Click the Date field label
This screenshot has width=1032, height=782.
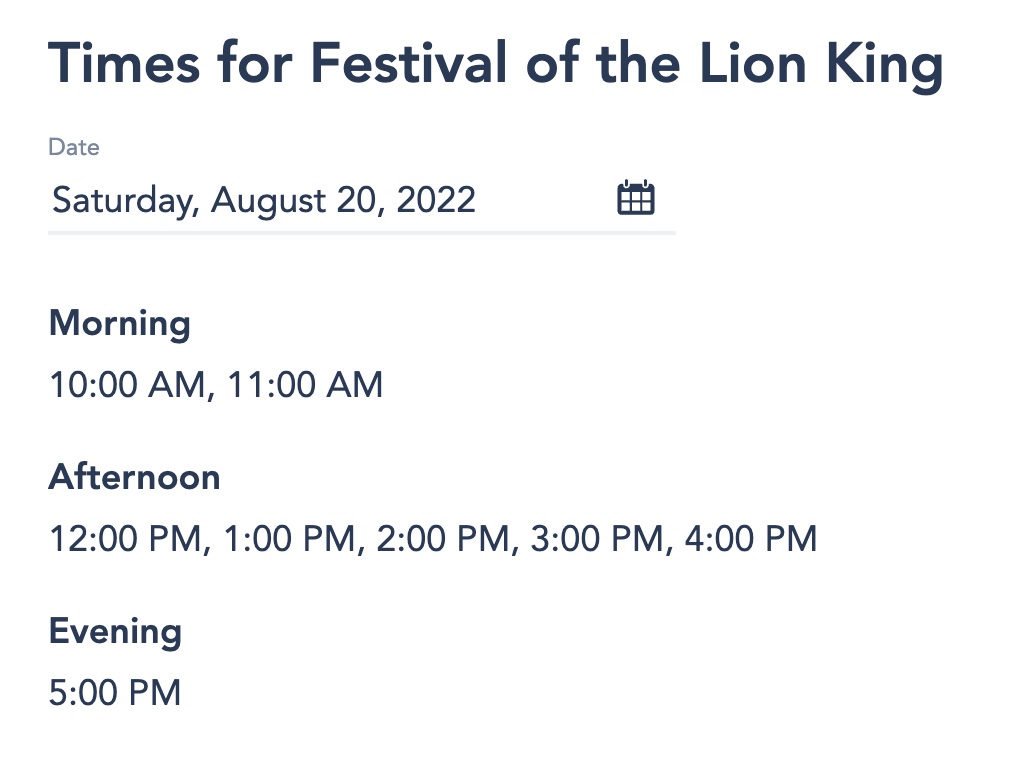[74, 148]
